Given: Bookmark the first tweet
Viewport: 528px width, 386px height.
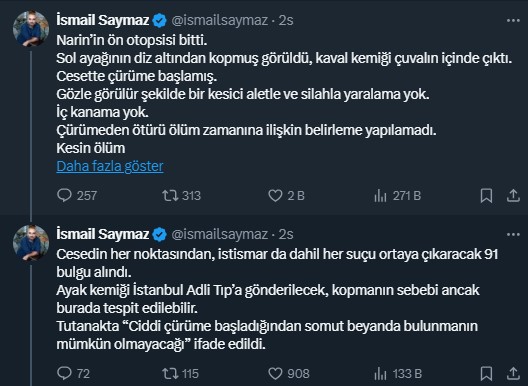Looking at the screenshot, I should tap(486, 195).
